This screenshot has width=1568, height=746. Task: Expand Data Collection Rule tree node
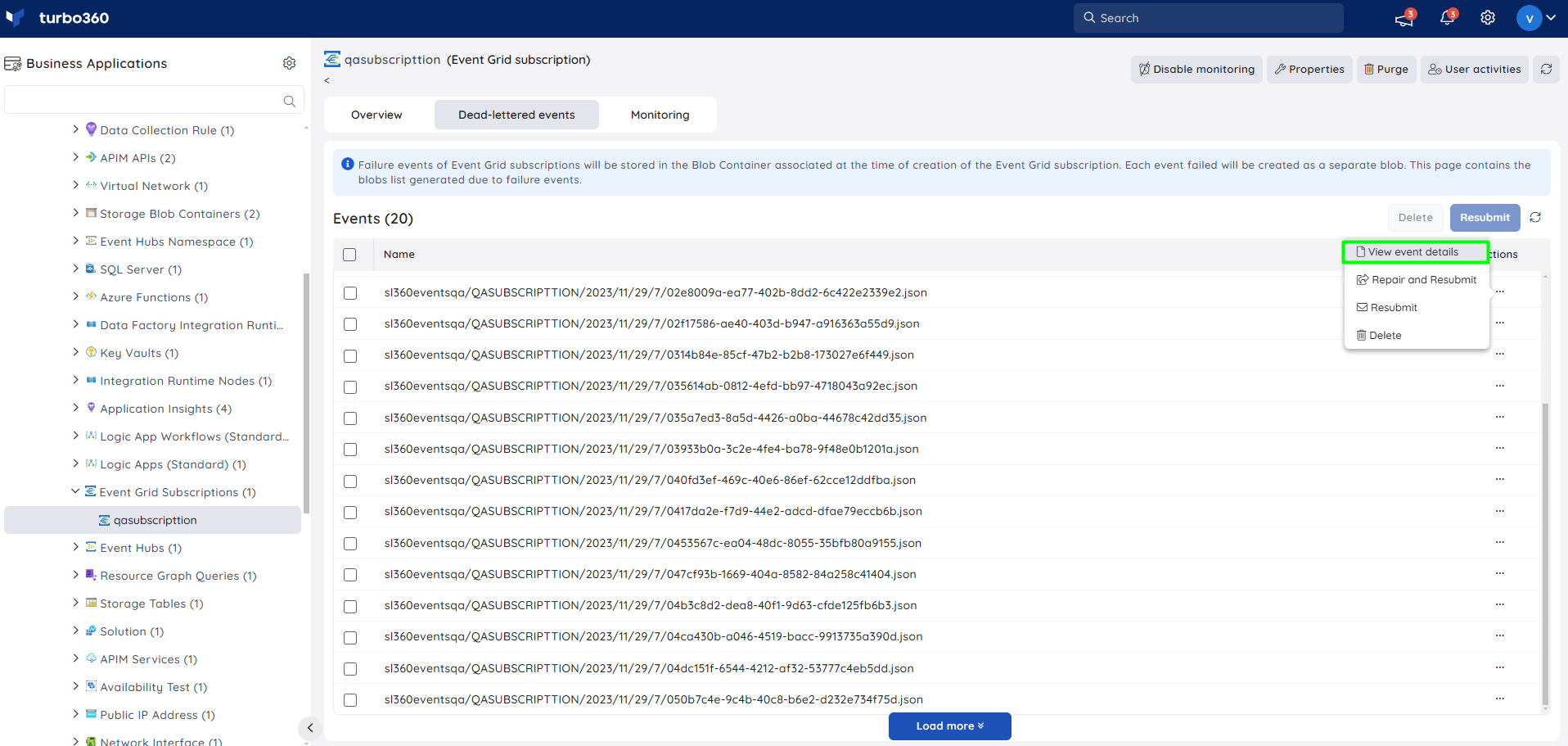[76, 129]
